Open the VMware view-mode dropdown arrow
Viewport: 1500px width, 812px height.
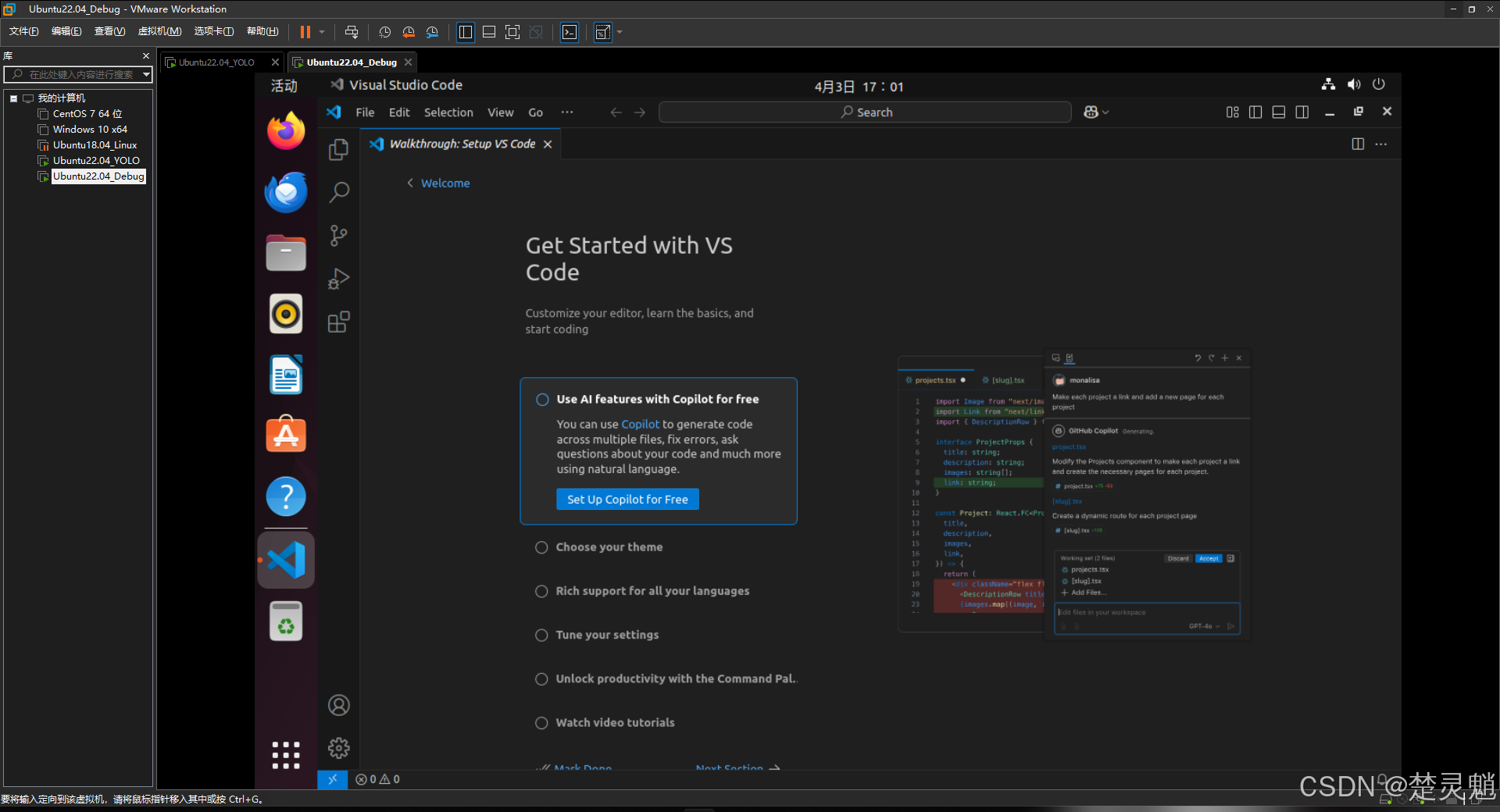click(x=620, y=32)
